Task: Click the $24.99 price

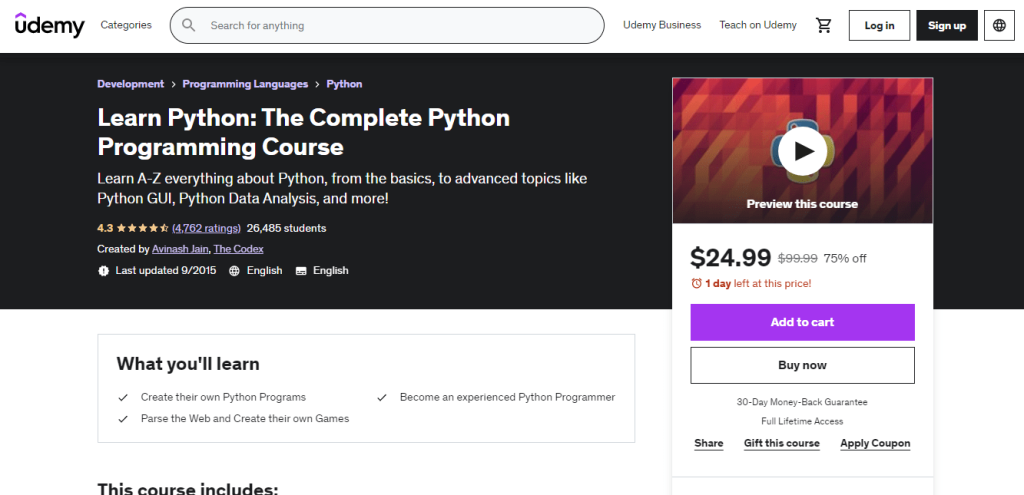Action: [731, 258]
